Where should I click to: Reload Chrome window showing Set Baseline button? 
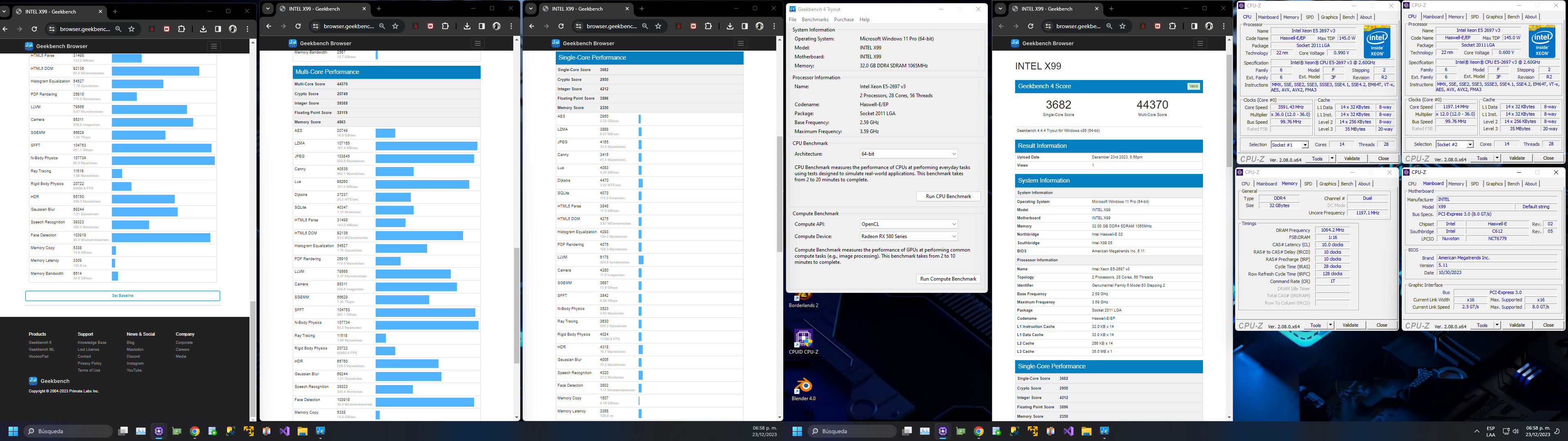[34, 29]
